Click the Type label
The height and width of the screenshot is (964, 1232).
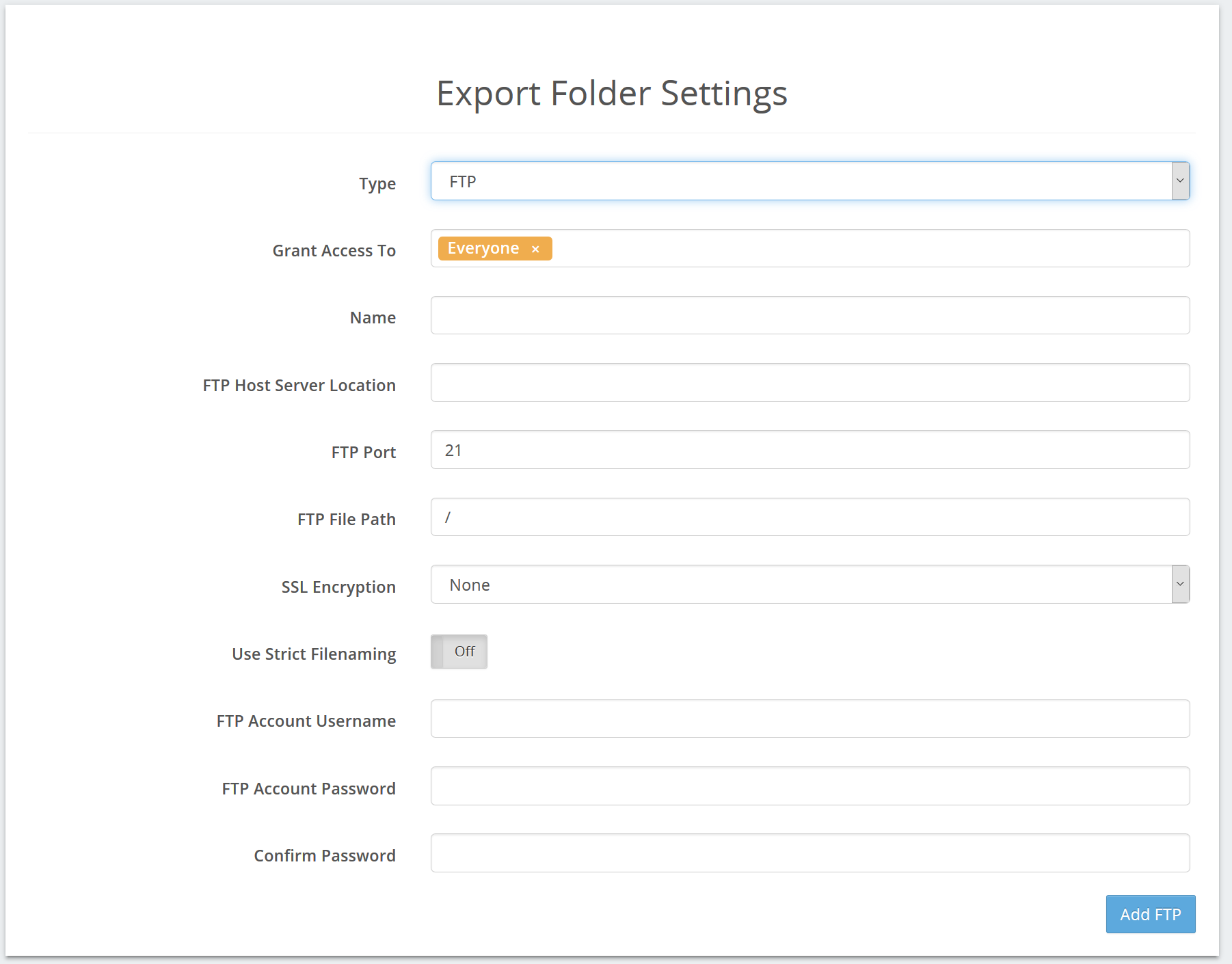pos(377,184)
